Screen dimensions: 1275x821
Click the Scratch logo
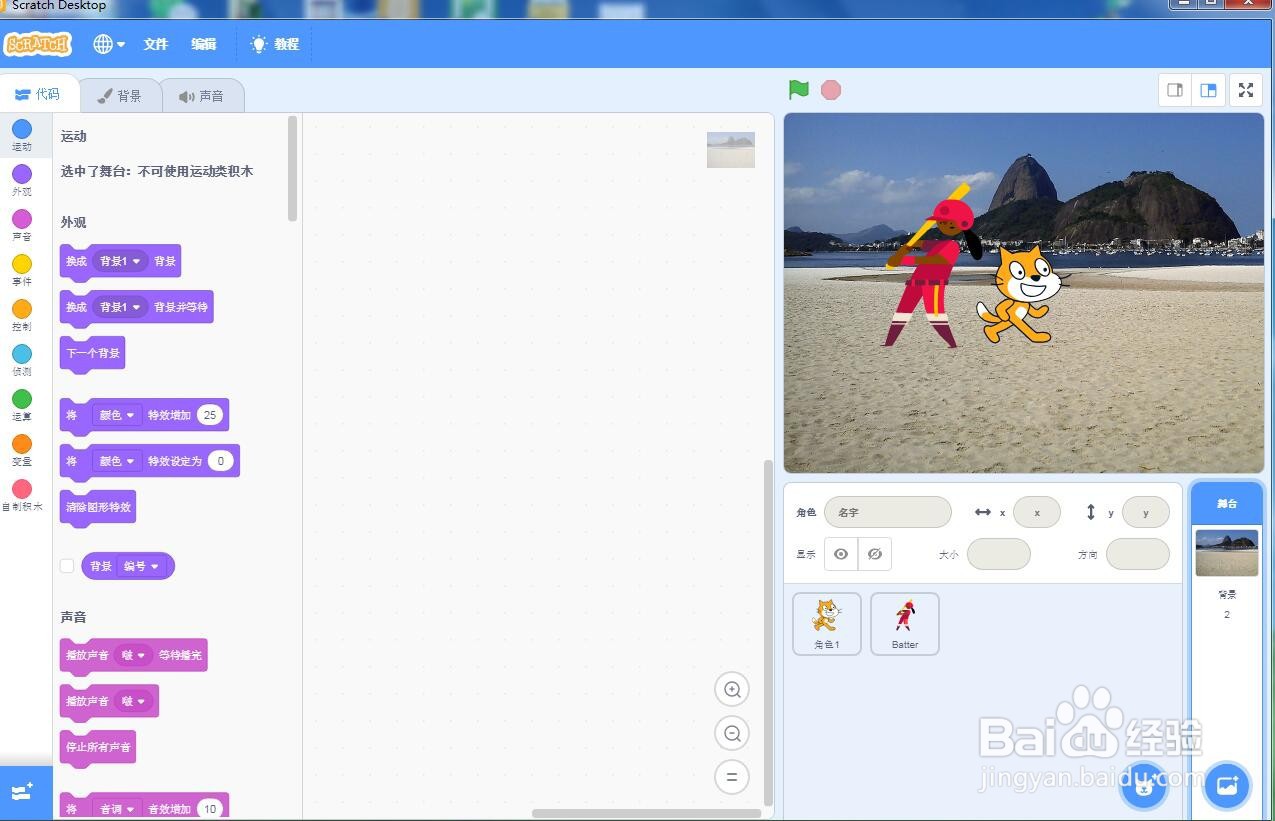38,44
